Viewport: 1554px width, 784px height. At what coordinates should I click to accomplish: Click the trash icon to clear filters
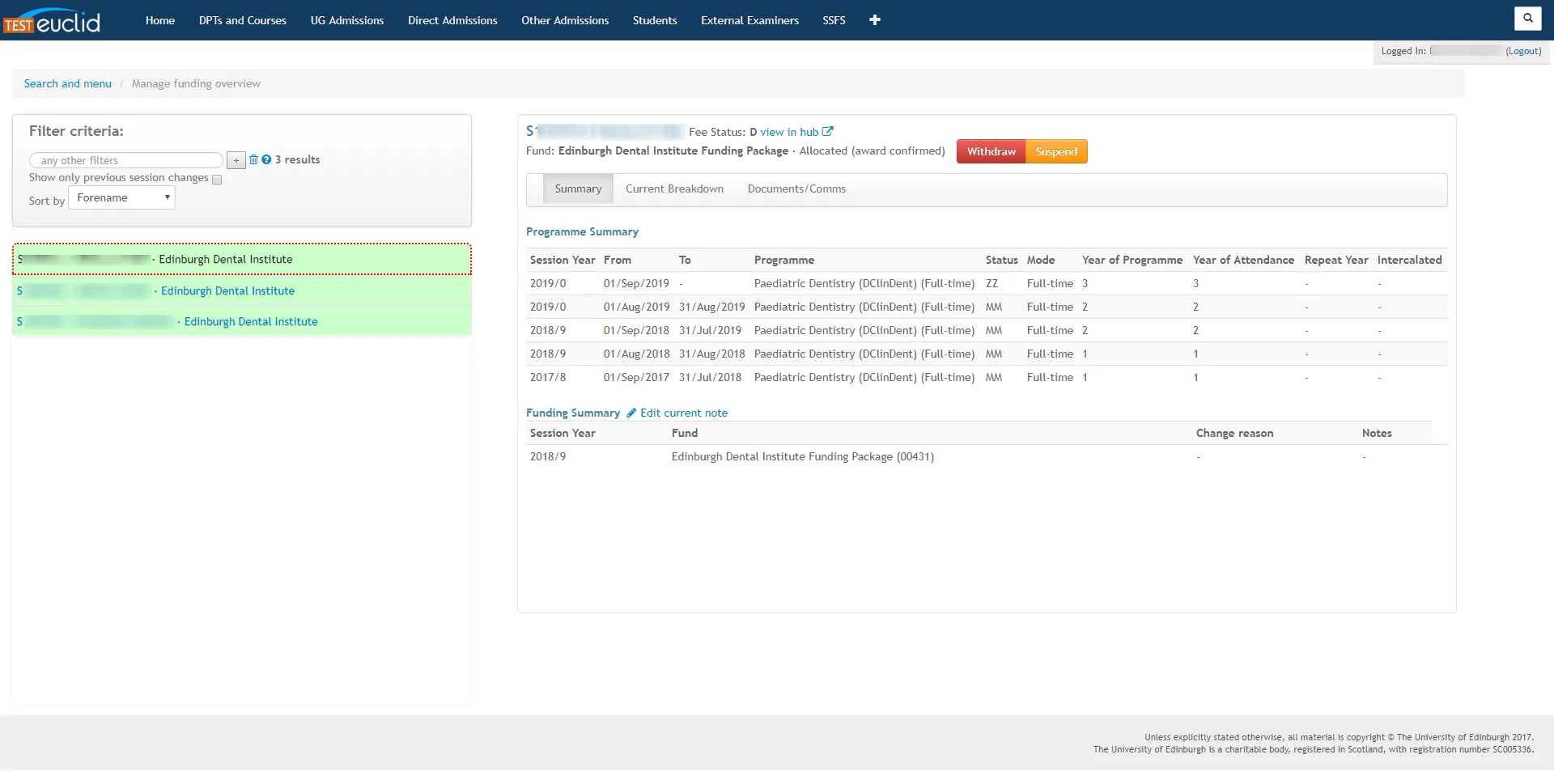tap(253, 160)
